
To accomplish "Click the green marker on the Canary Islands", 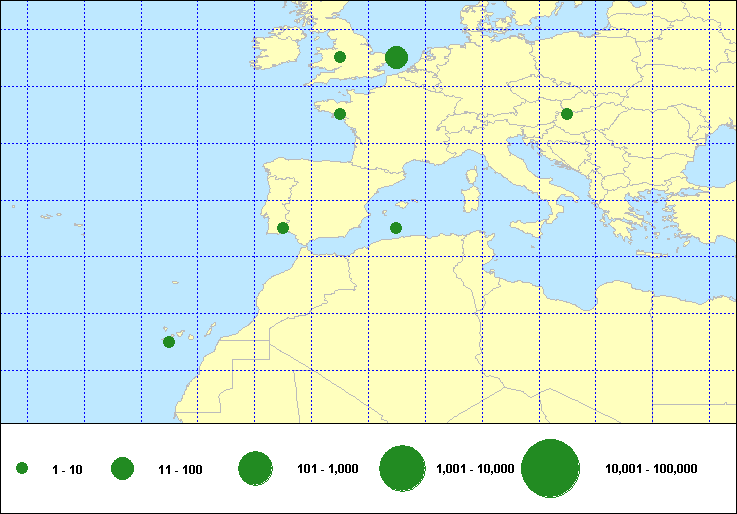I will pos(169,342).
